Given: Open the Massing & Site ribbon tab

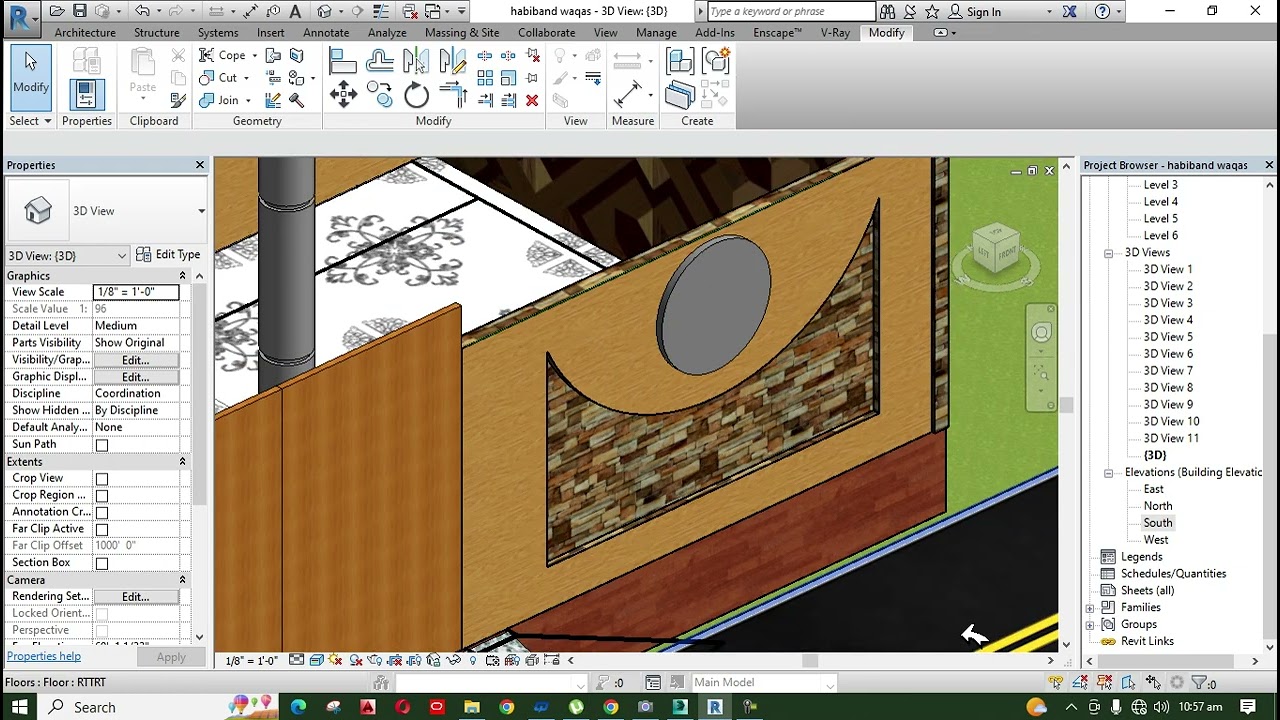Looking at the screenshot, I should (462, 33).
